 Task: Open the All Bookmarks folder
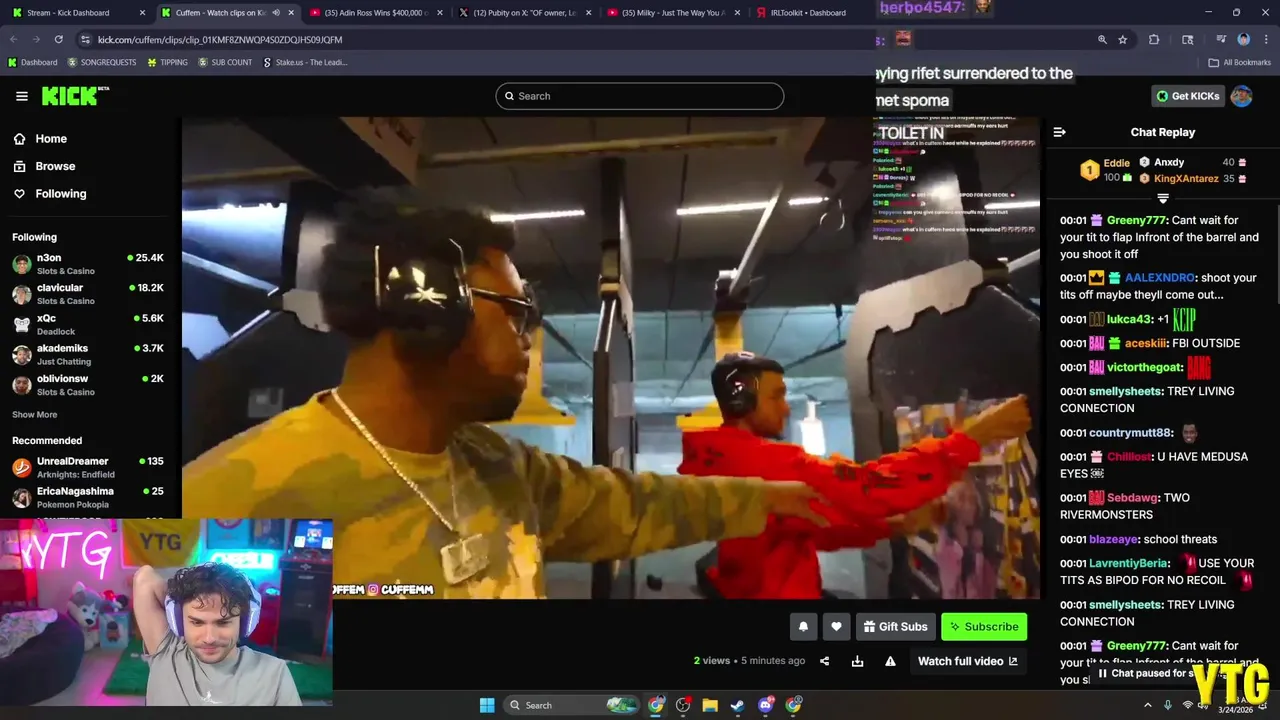tap(1240, 62)
